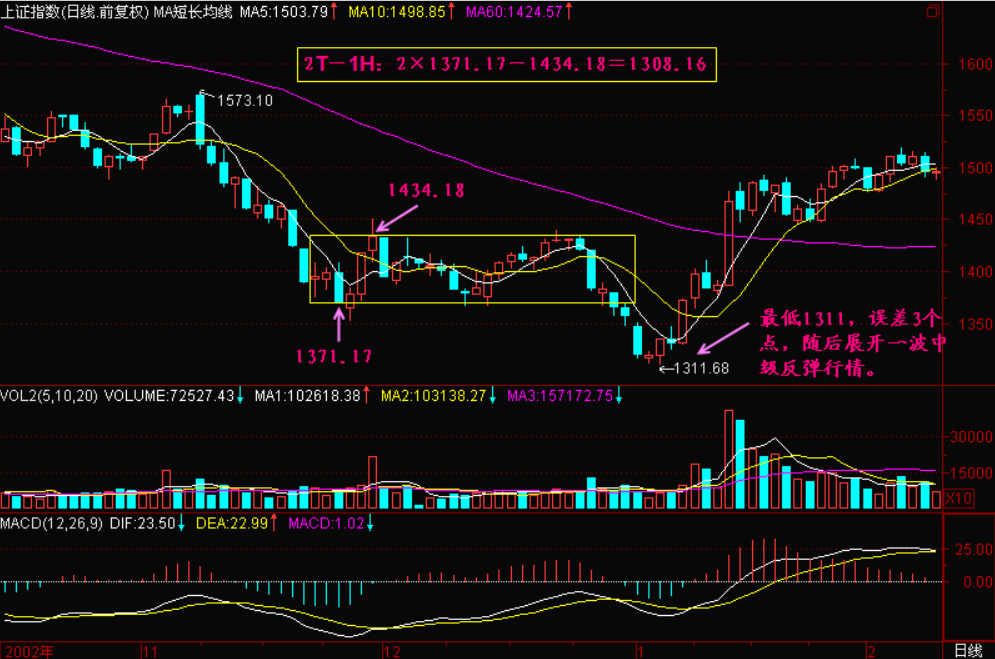The image size is (995, 659).
Task: Click the X10 volume scale box
Action: (958, 498)
